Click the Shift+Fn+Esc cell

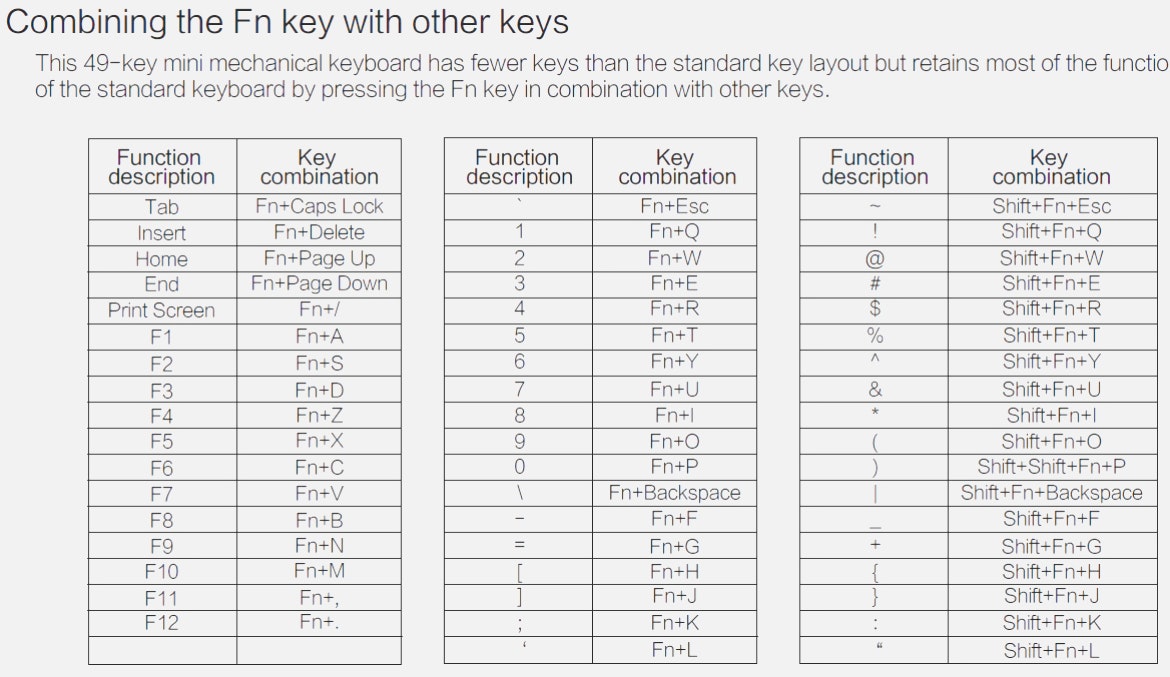click(1051, 206)
